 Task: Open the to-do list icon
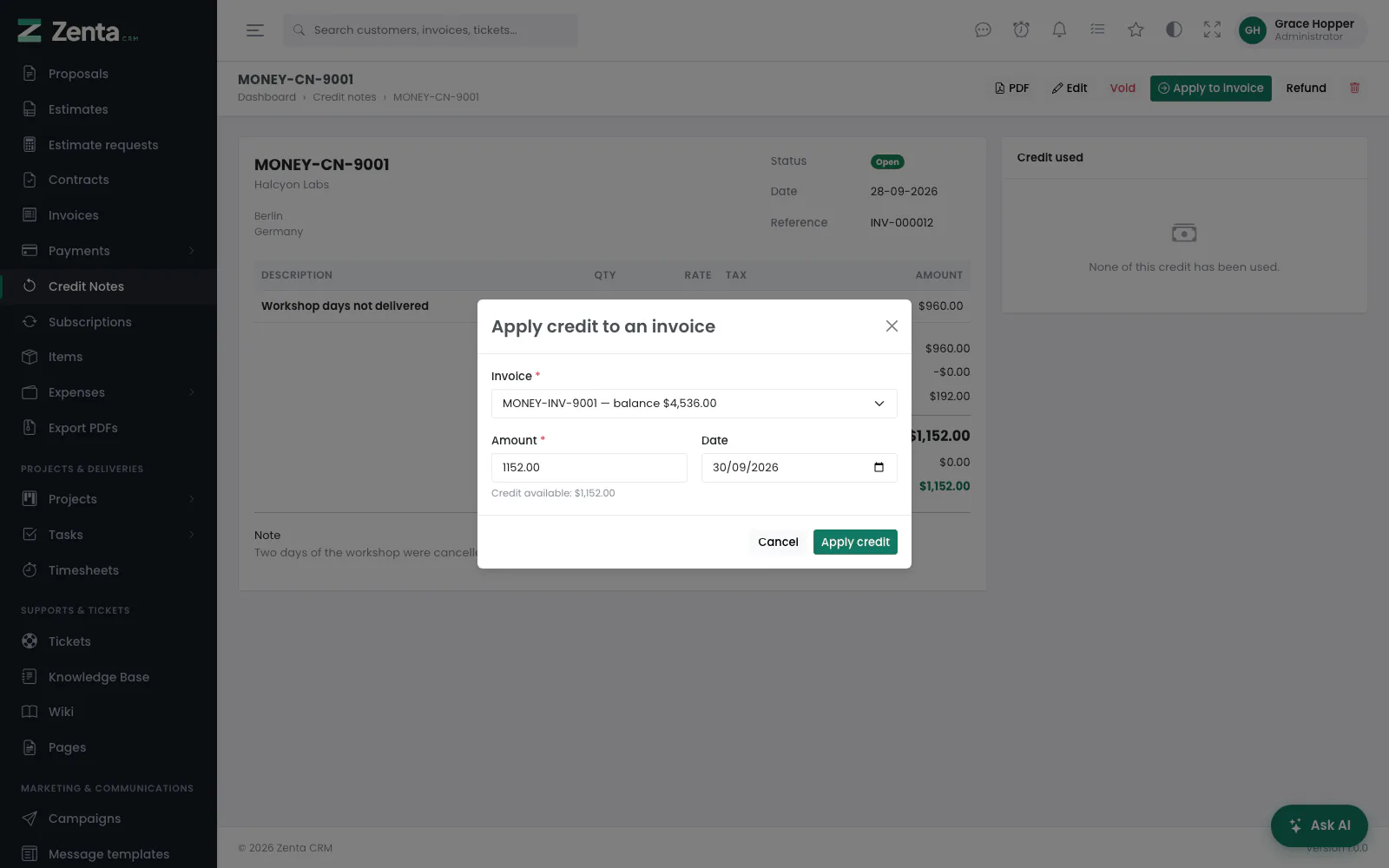1097,30
